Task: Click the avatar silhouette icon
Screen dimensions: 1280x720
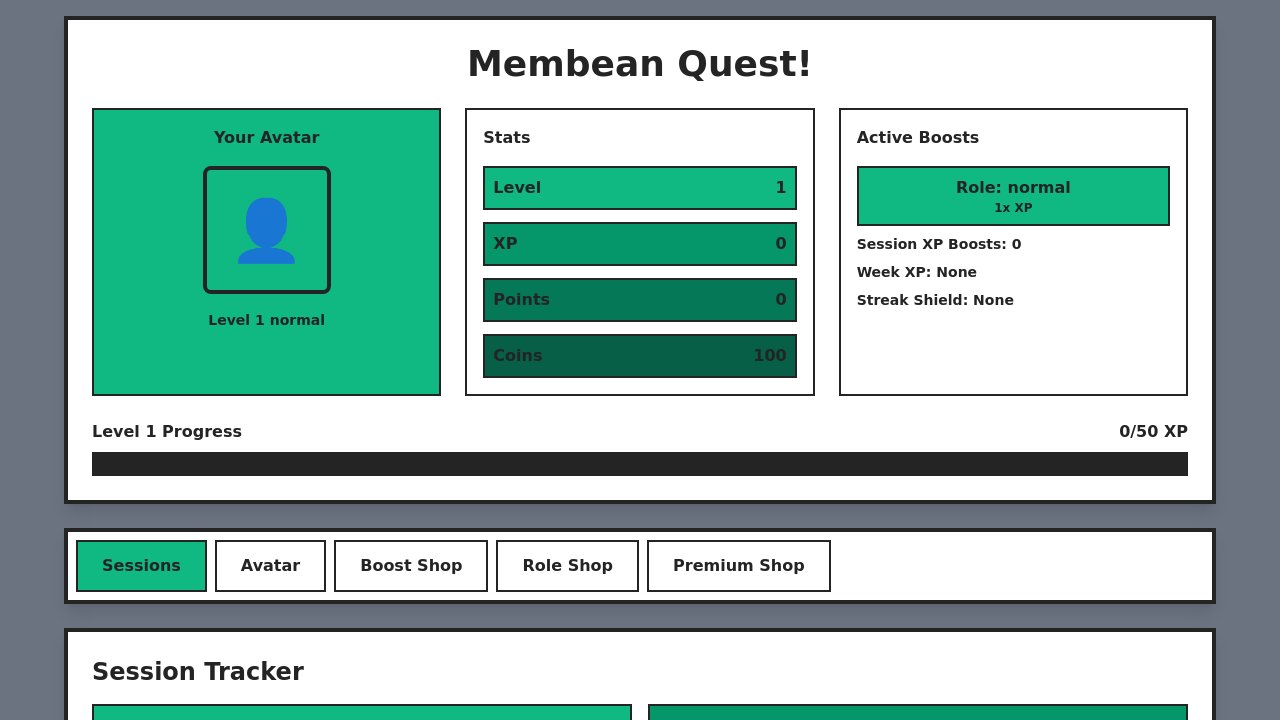Action: point(266,230)
